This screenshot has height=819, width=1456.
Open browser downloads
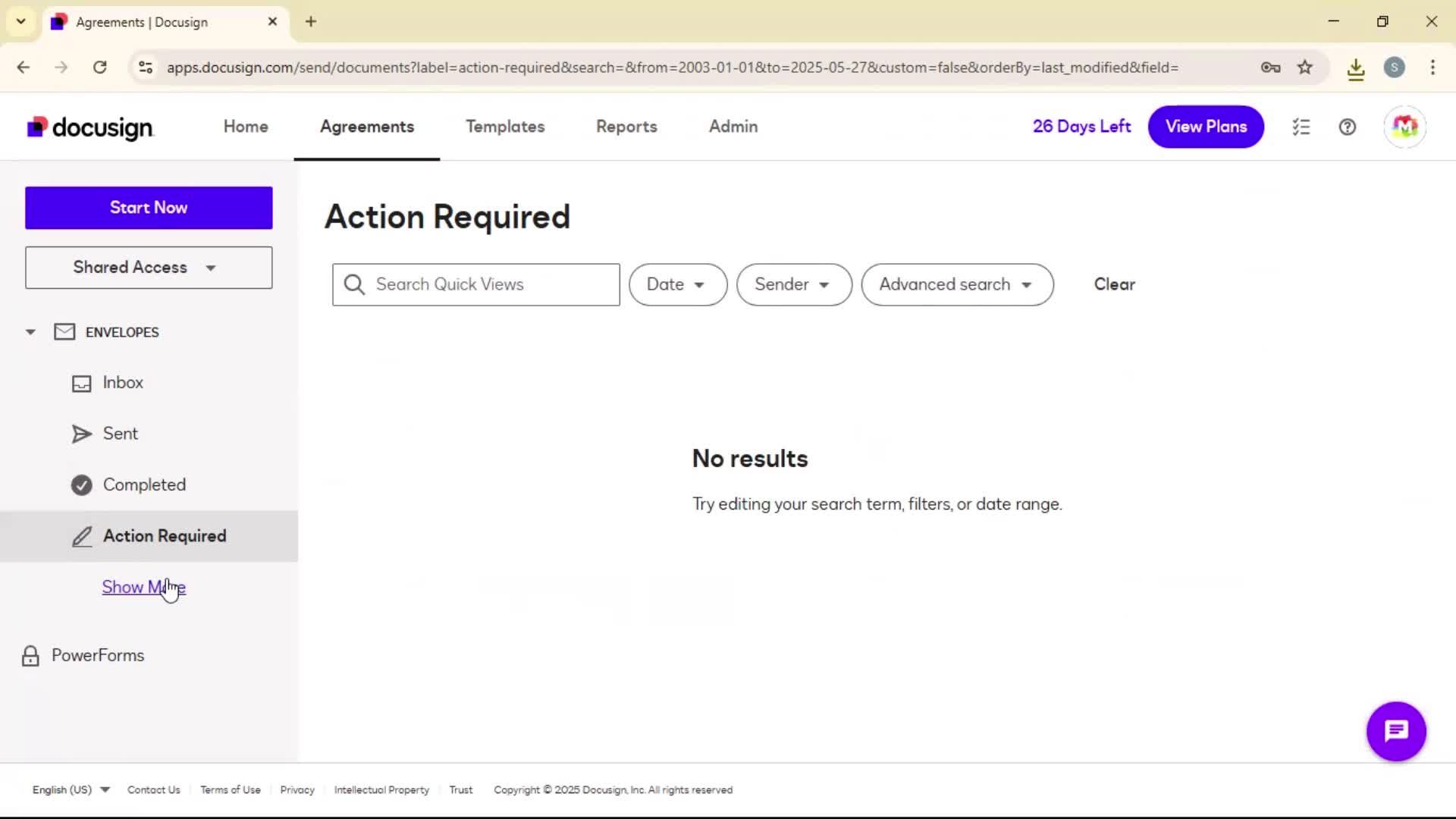(x=1356, y=69)
